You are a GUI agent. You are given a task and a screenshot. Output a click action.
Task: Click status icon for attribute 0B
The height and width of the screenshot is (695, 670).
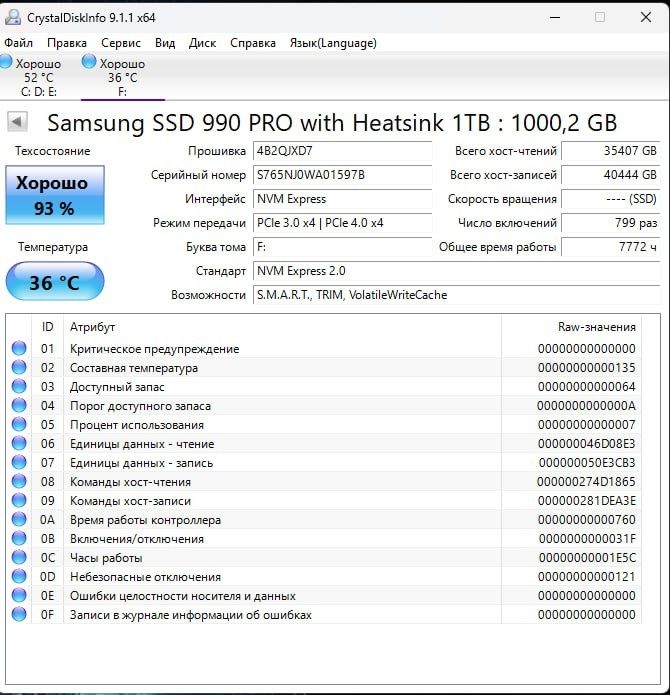coord(19,539)
